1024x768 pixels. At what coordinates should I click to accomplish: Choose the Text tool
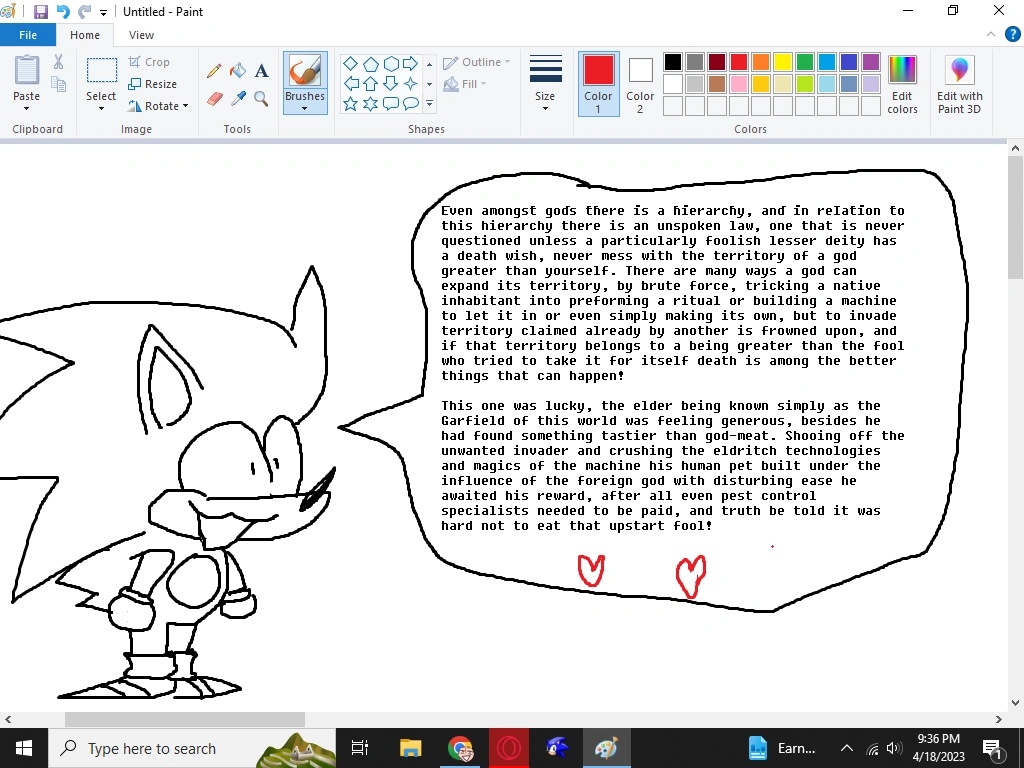261,71
